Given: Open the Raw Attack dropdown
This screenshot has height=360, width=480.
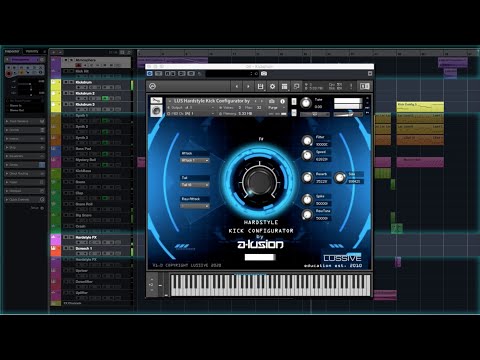Looking at the screenshot, I should [x=195, y=206].
